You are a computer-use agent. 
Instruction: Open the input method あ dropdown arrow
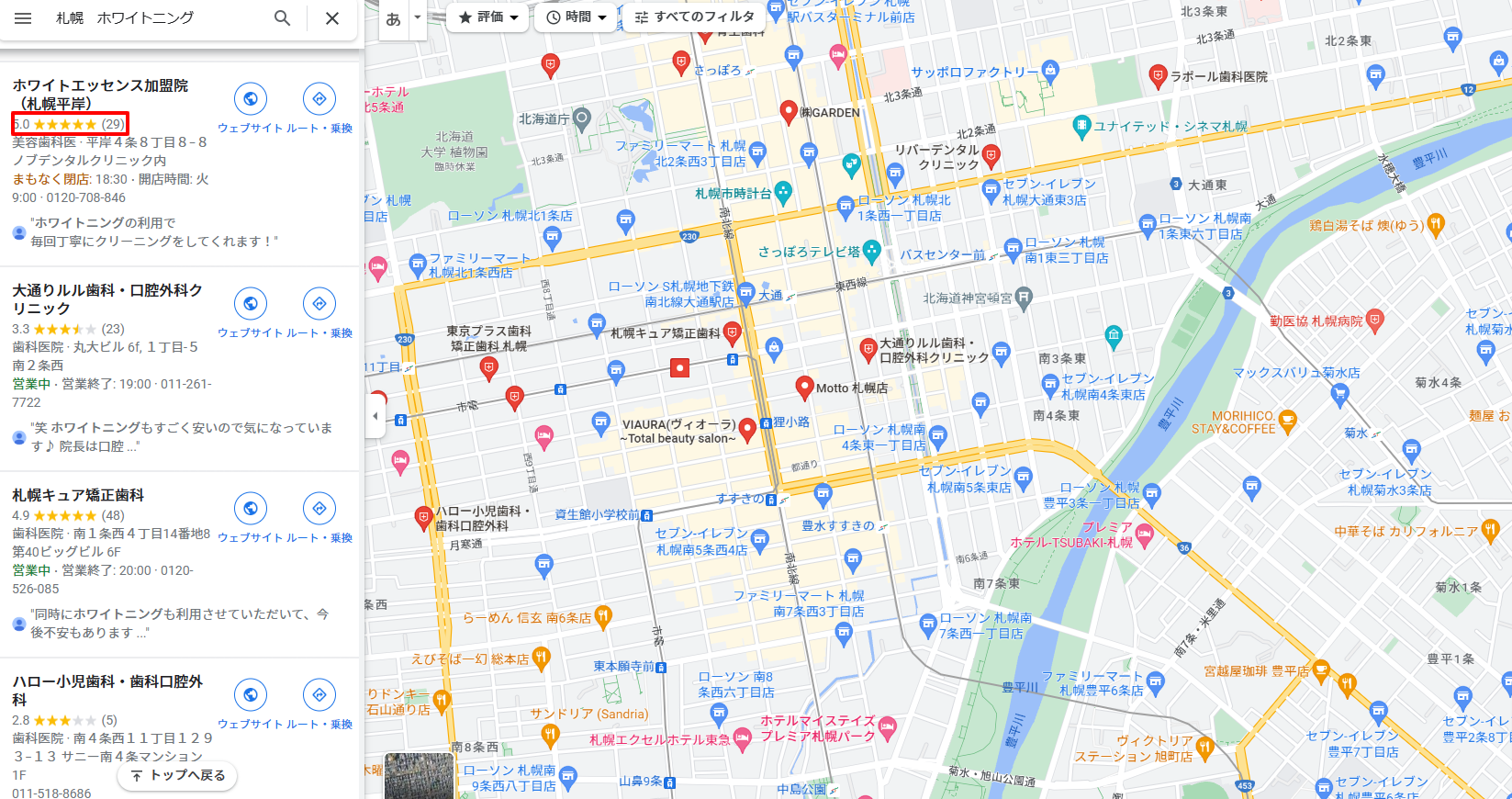[x=418, y=17]
